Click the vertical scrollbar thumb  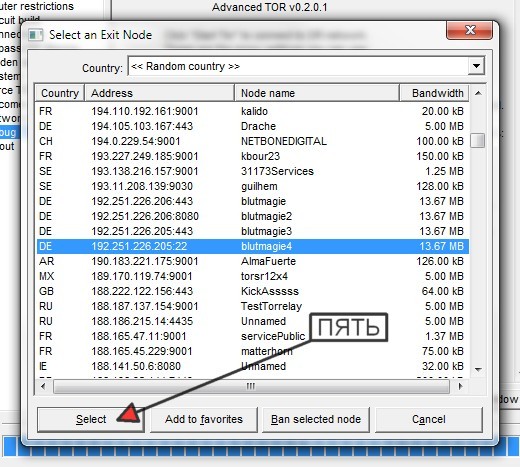coord(478,140)
